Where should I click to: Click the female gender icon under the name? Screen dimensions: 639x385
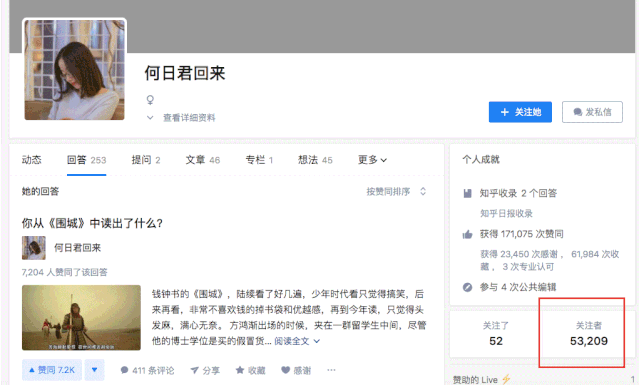[x=150, y=100]
